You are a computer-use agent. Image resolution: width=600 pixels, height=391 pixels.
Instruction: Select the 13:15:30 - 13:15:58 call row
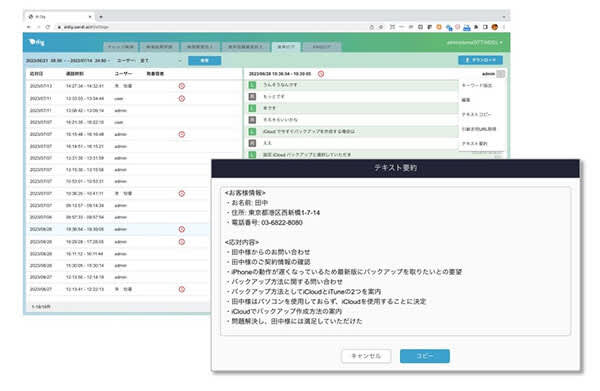pos(119,170)
